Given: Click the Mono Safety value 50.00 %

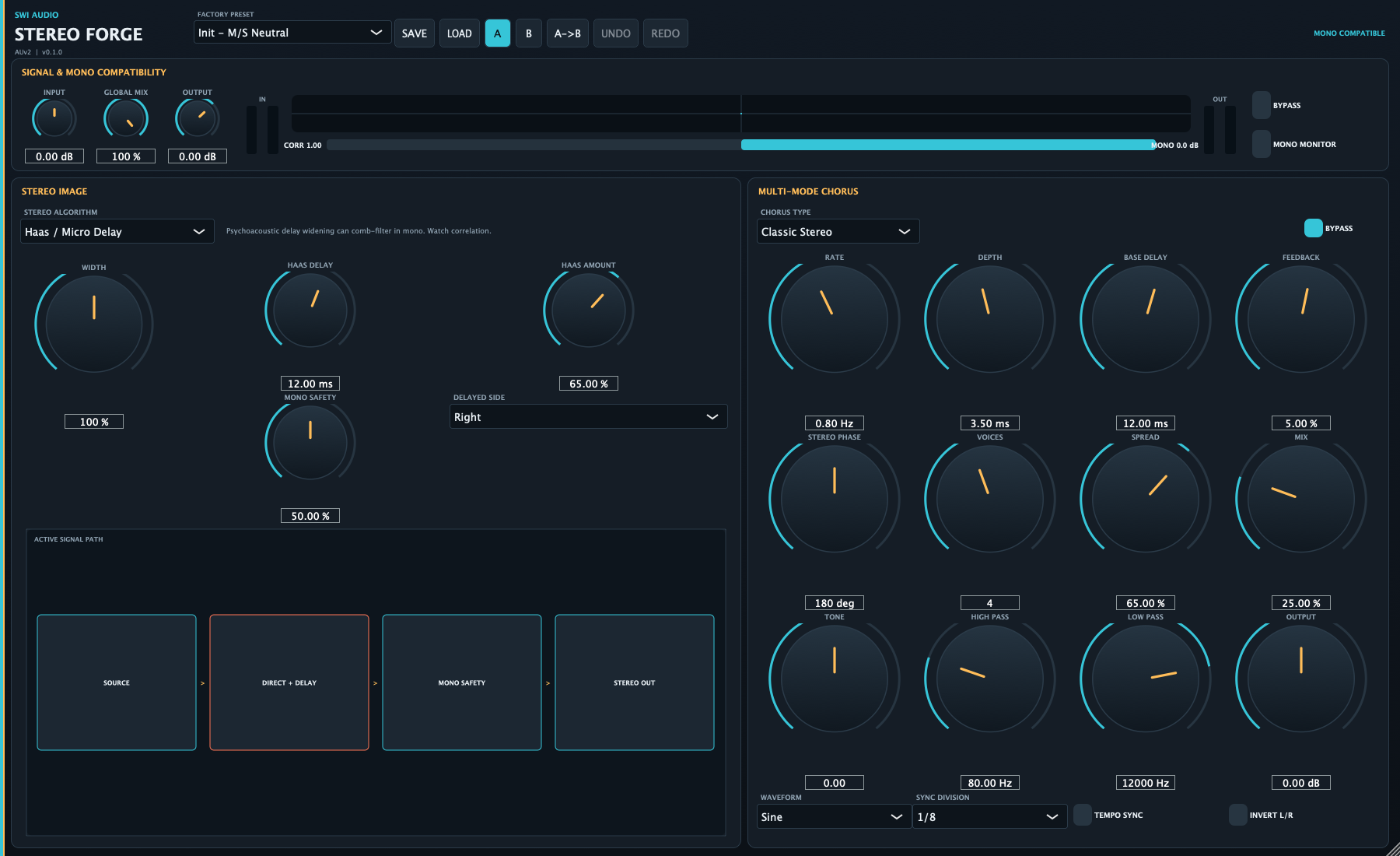Looking at the screenshot, I should [x=310, y=516].
